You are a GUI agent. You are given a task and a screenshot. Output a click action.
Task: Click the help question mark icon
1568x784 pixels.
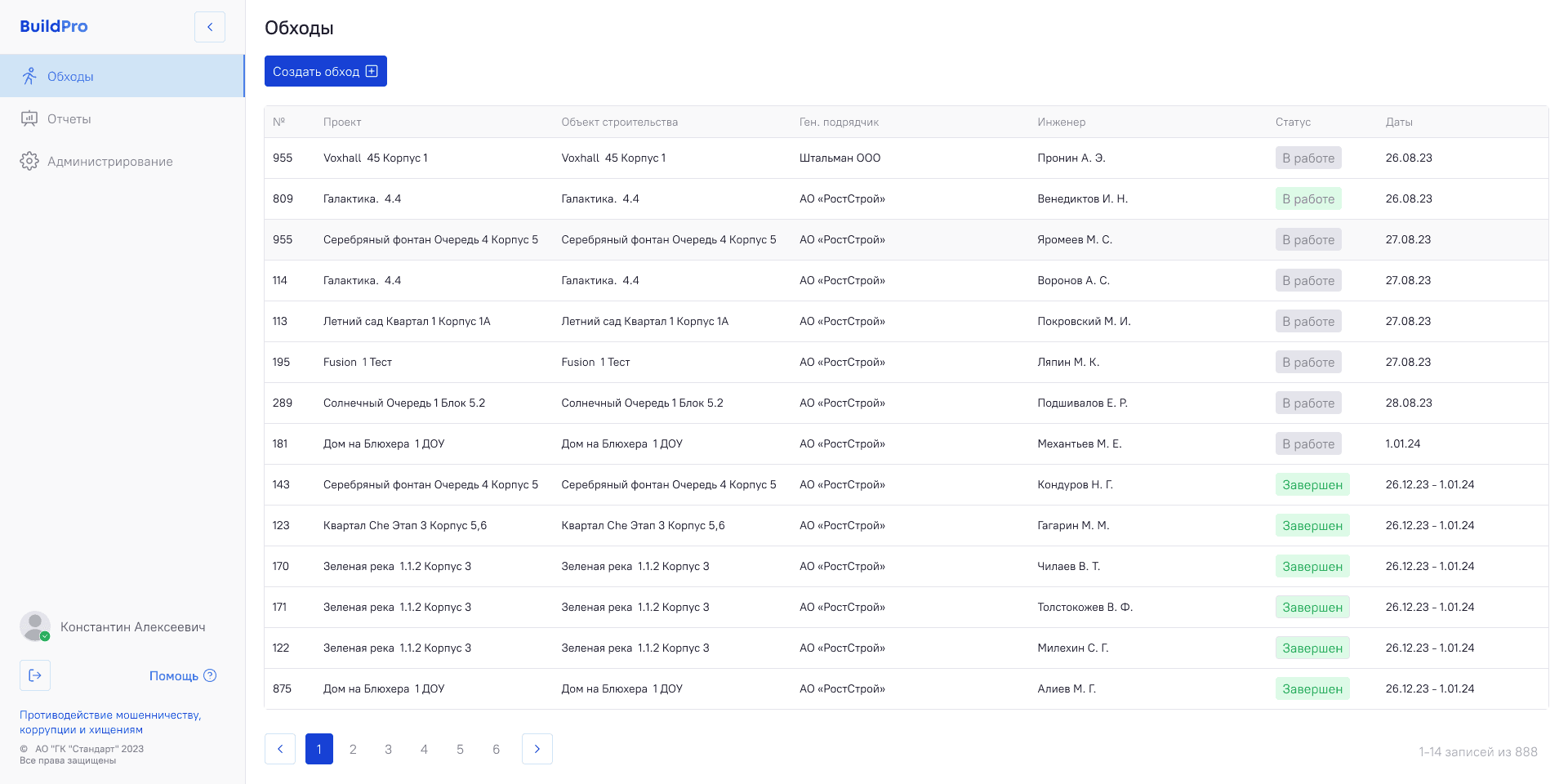[210, 675]
